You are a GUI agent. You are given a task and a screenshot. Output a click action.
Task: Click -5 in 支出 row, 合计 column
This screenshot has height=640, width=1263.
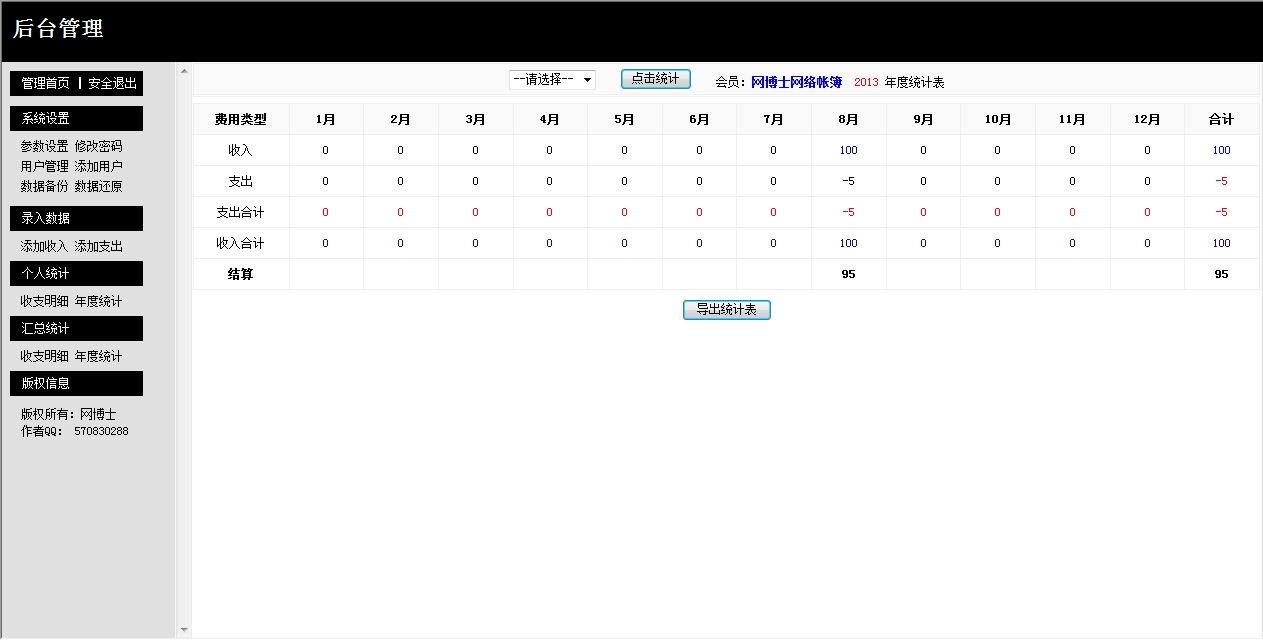point(1221,181)
